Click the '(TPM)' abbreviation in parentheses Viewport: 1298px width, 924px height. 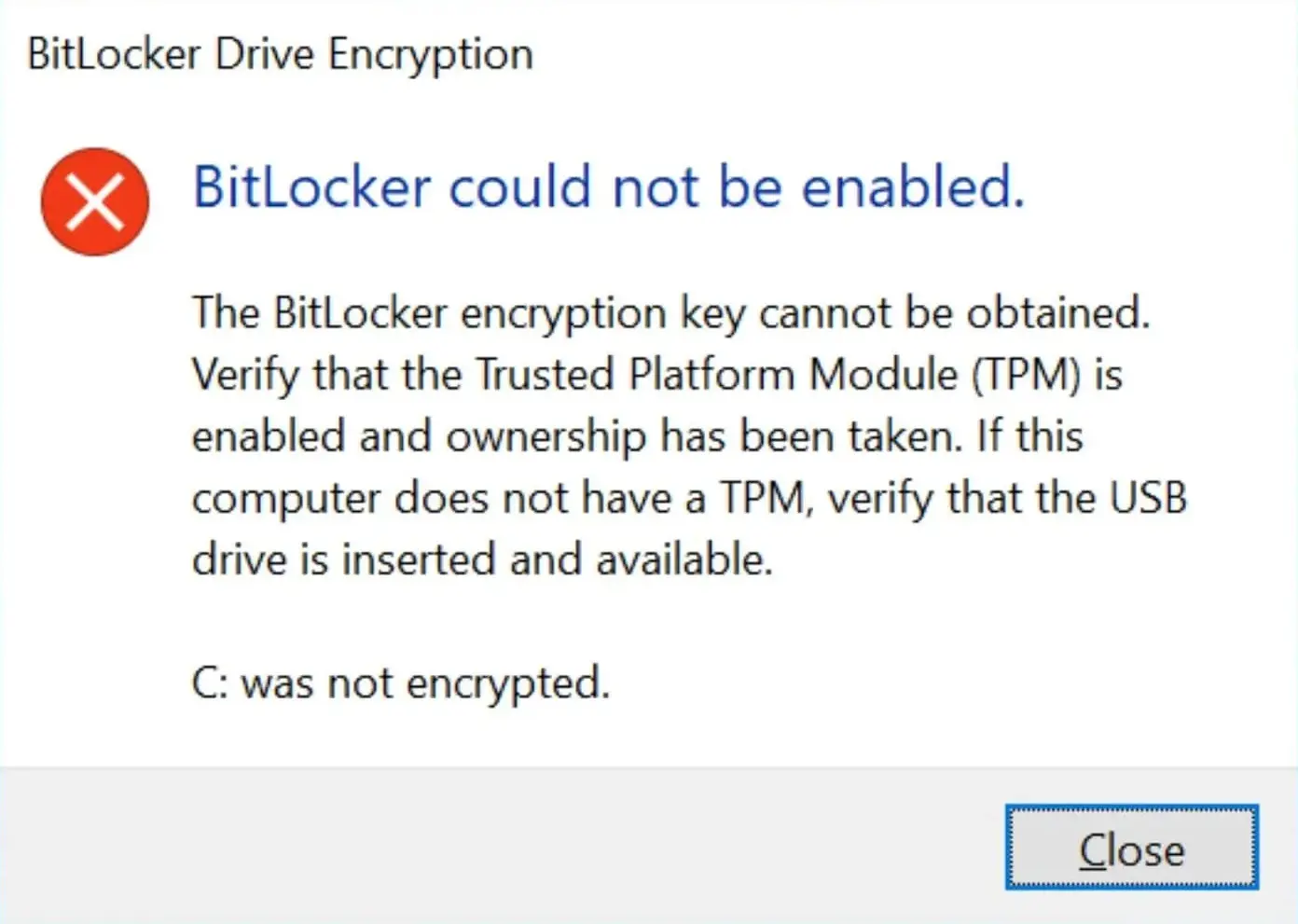point(1027,375)
